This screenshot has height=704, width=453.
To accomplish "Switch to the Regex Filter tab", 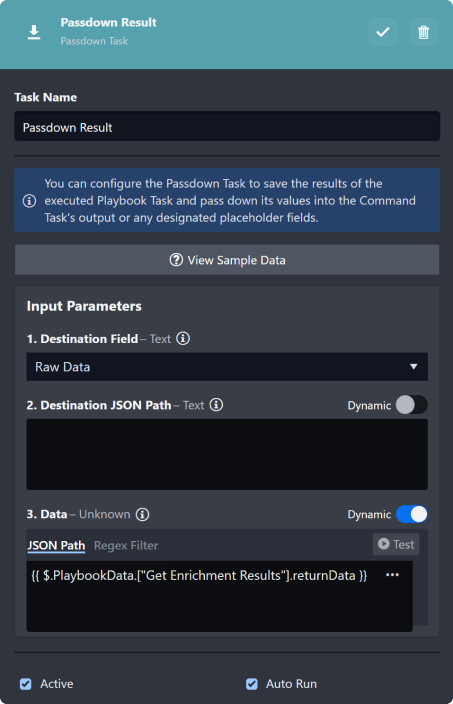I will coord(126,546).
